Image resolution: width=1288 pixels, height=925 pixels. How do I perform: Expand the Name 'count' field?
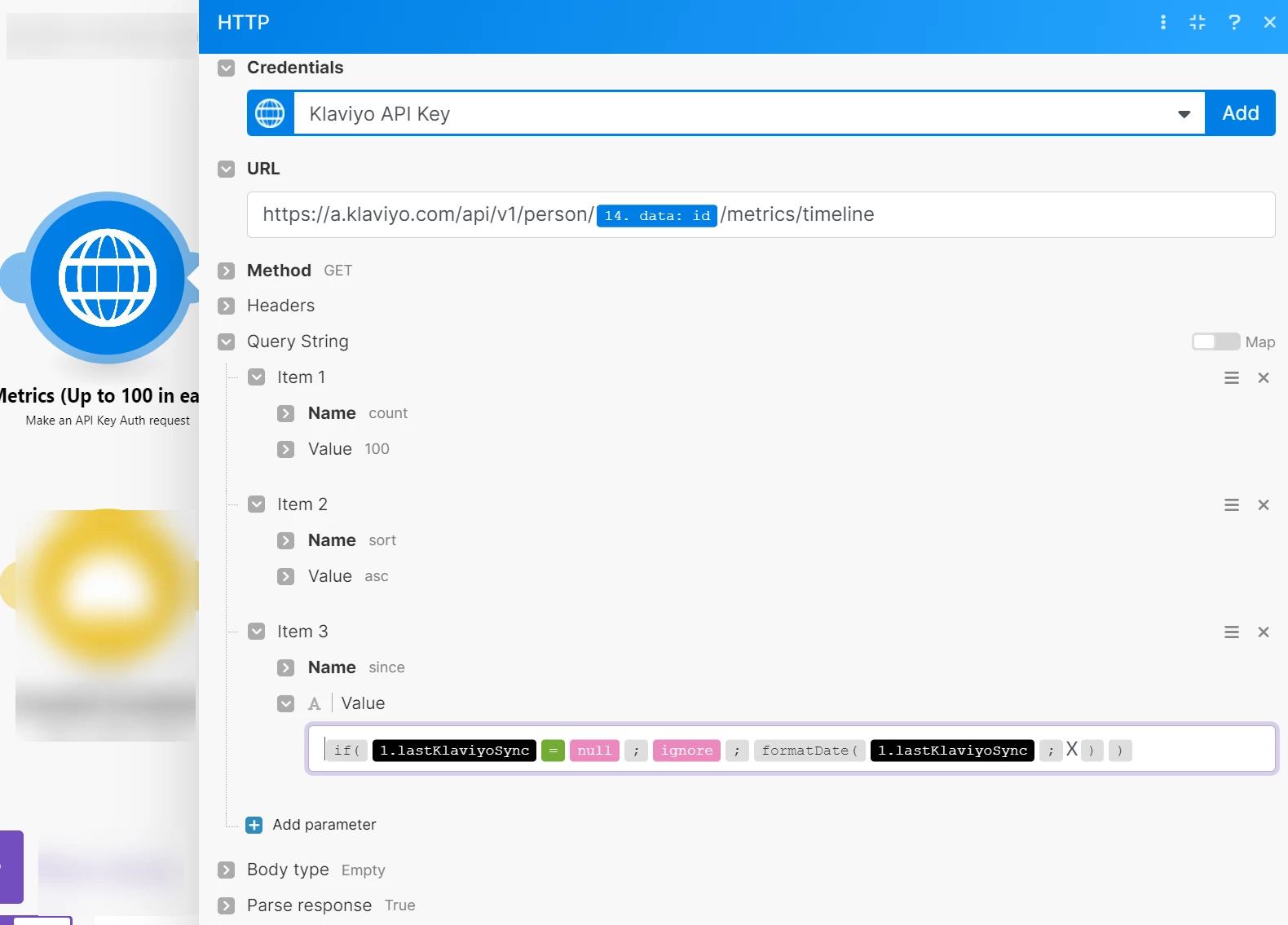286,413
